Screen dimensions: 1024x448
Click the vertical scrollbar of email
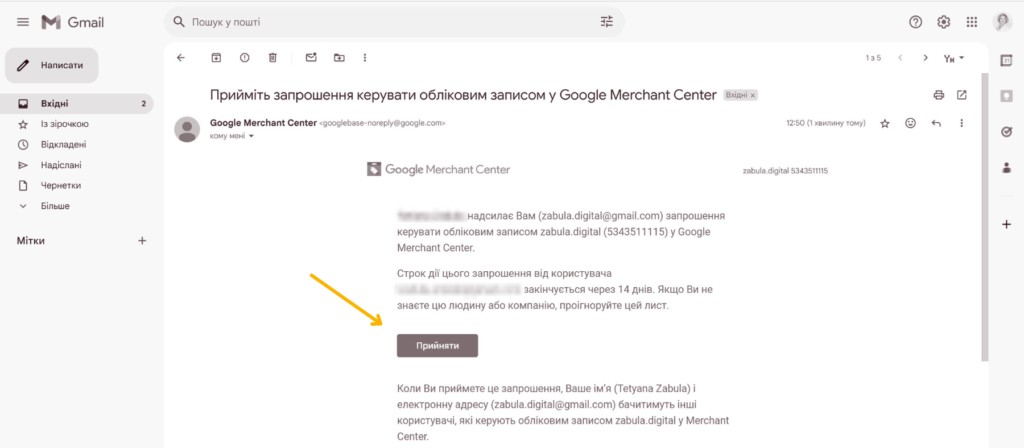click(x=984, y=217)
